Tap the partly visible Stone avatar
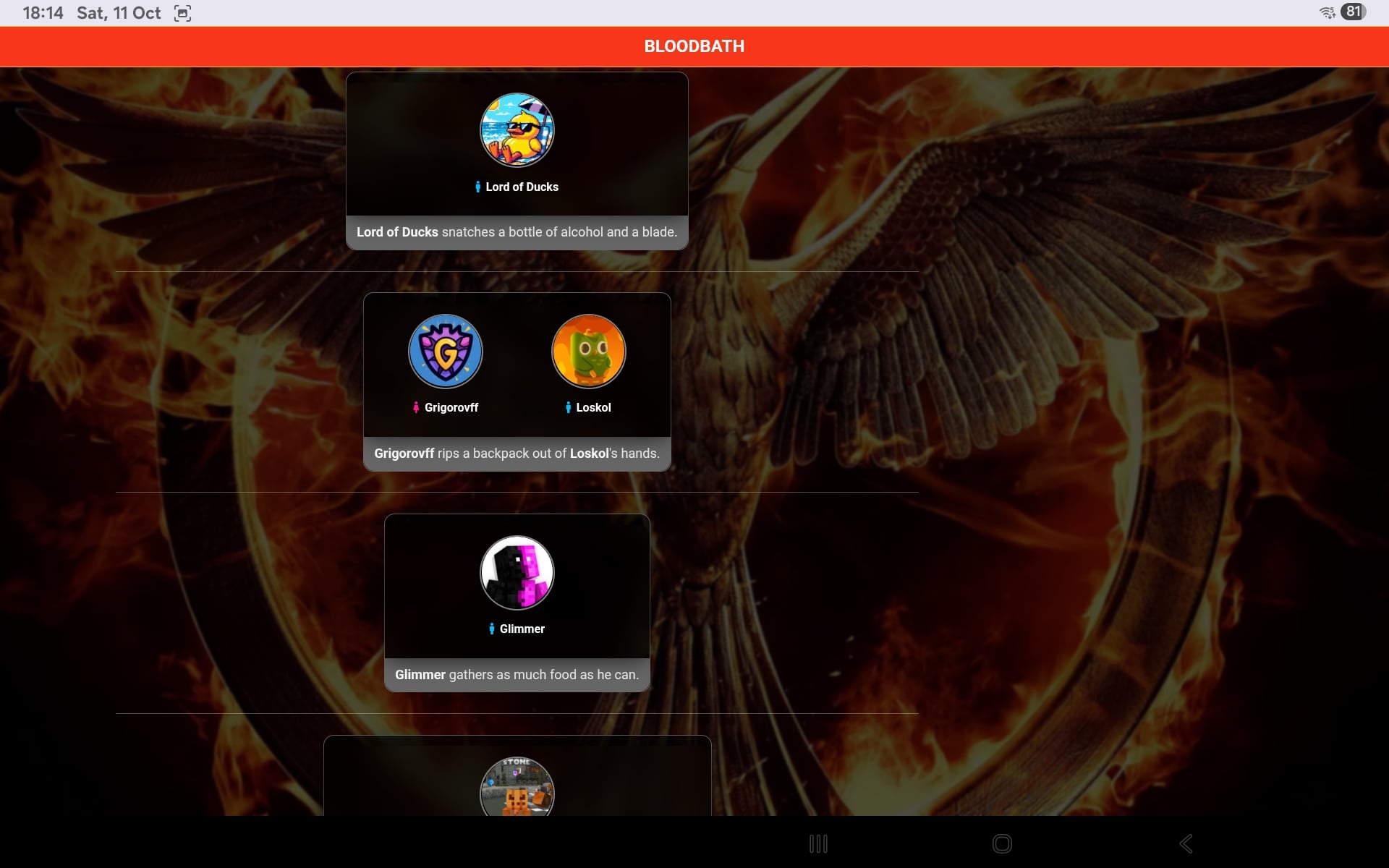1389x868 pixels. point(517,786)
